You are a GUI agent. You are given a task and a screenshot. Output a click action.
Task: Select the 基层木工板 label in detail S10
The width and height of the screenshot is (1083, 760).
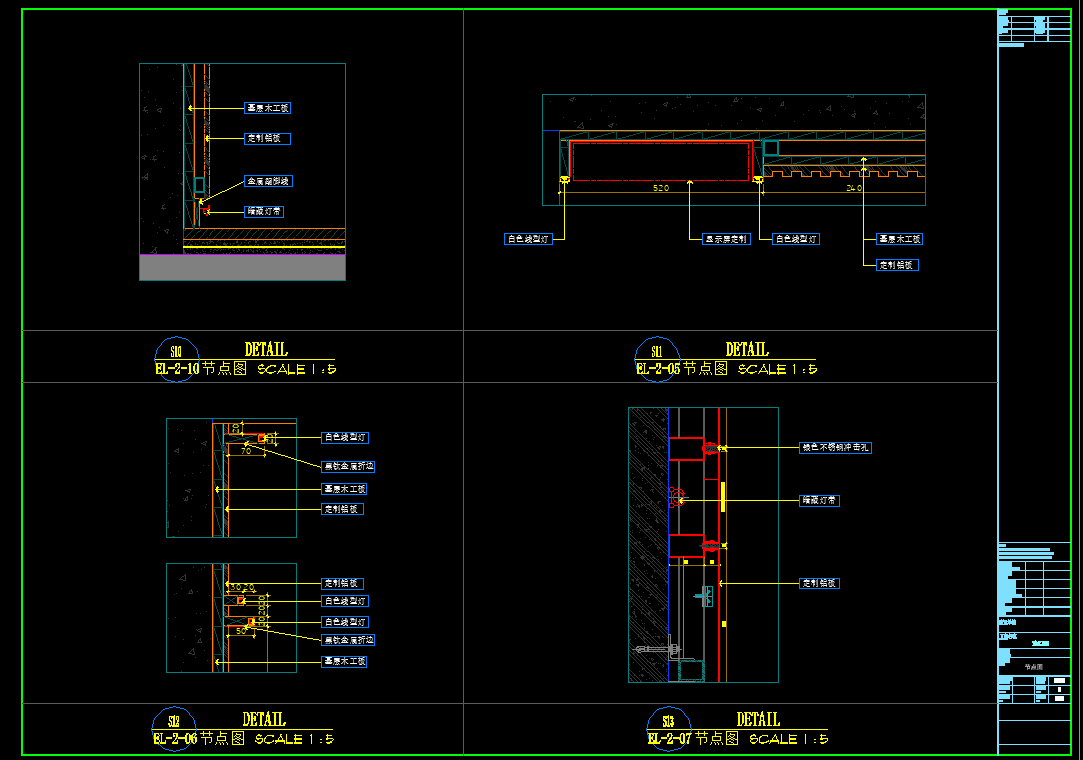pyautogui.click(x=268, y=108)
